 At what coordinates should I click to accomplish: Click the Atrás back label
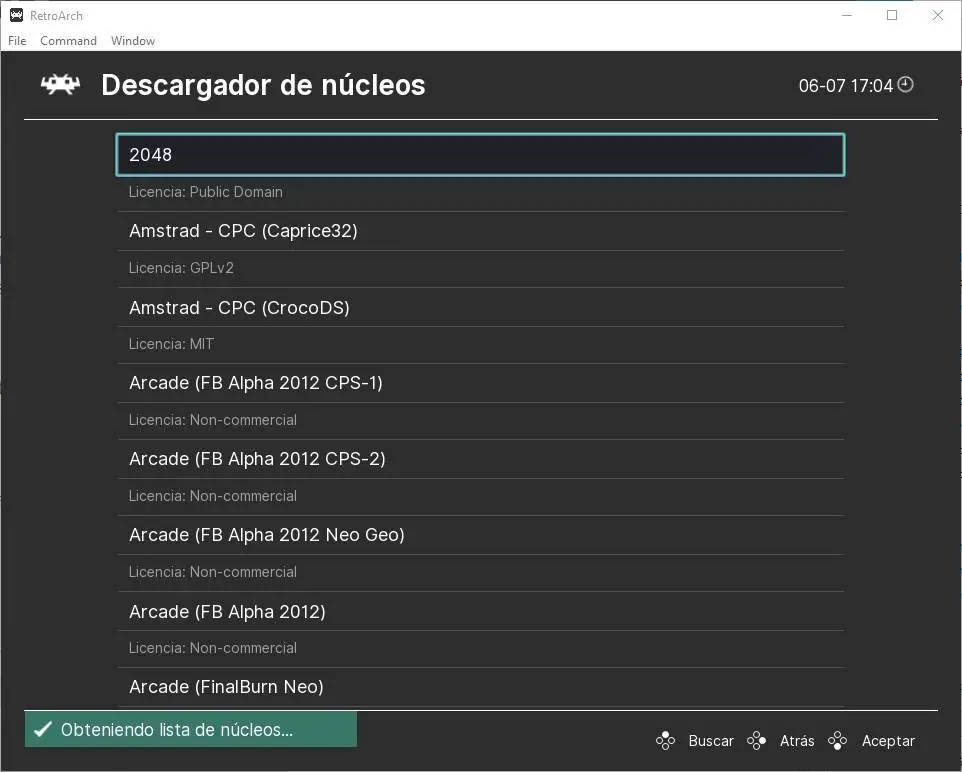point(797,741)
